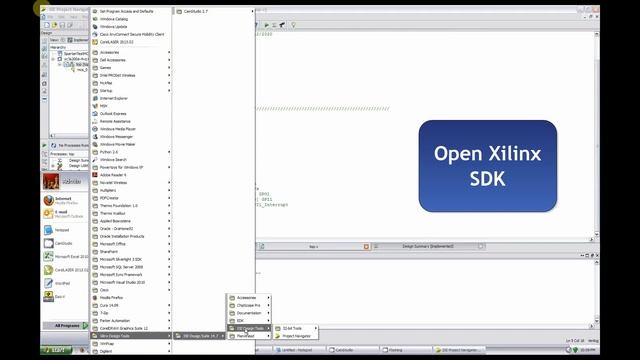The width and height of the screenshot is (640, 360).
Task: Open the Novatel Wireless folder
Action: (x=131, y=182)
